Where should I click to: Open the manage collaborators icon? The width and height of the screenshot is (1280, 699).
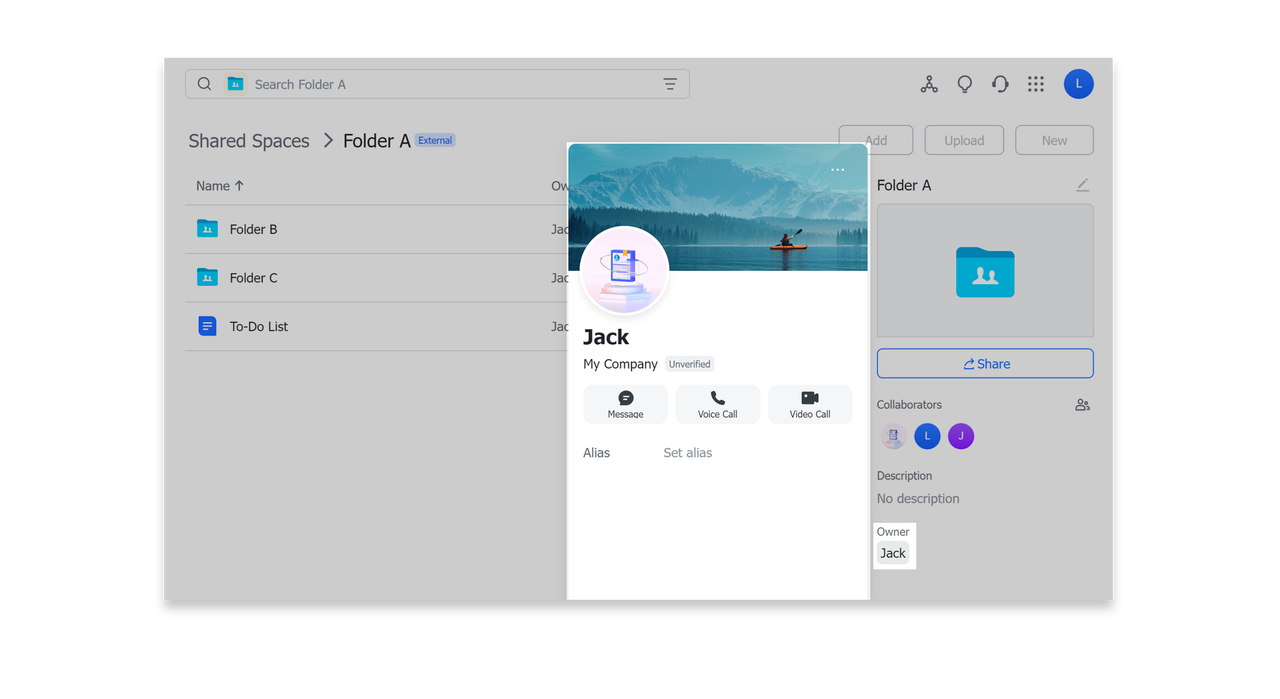click(x=1082, y=404)
